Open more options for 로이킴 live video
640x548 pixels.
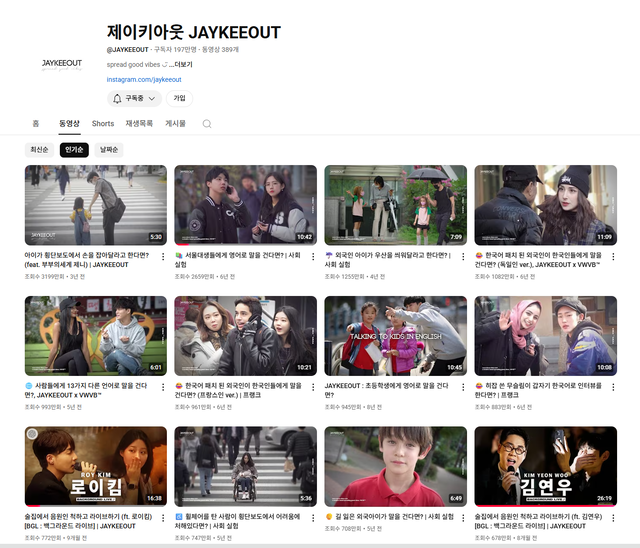click(x=163, y=518)
